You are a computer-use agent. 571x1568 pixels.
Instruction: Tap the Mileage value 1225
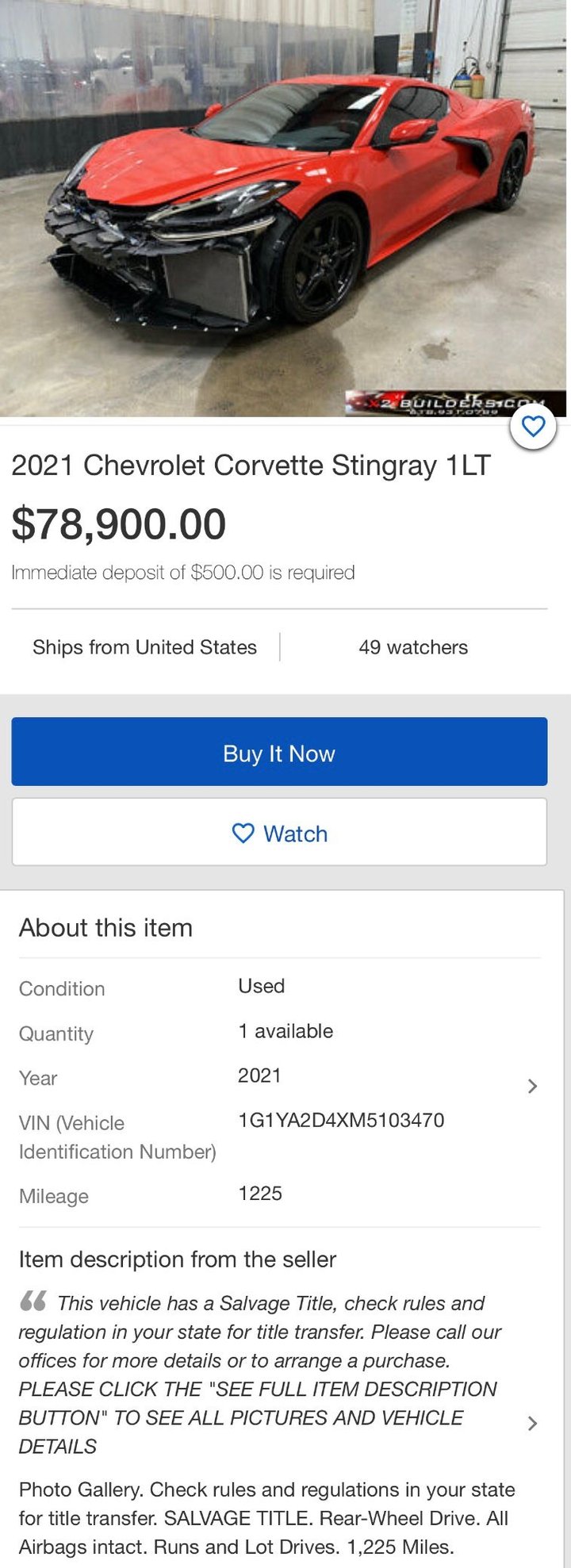[x=260, y=1194]
